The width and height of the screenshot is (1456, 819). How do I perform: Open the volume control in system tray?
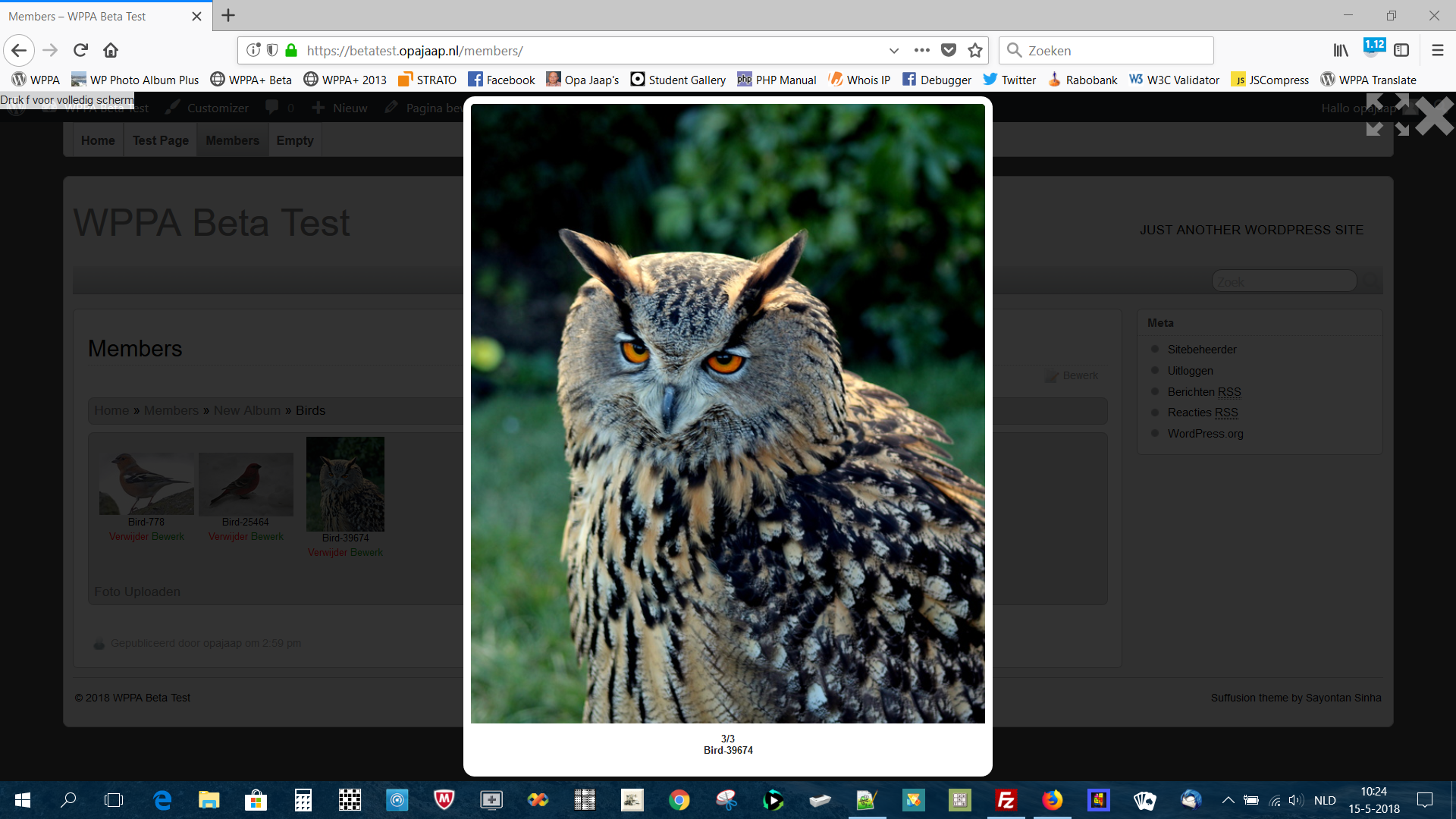(x=1295, y=800)
